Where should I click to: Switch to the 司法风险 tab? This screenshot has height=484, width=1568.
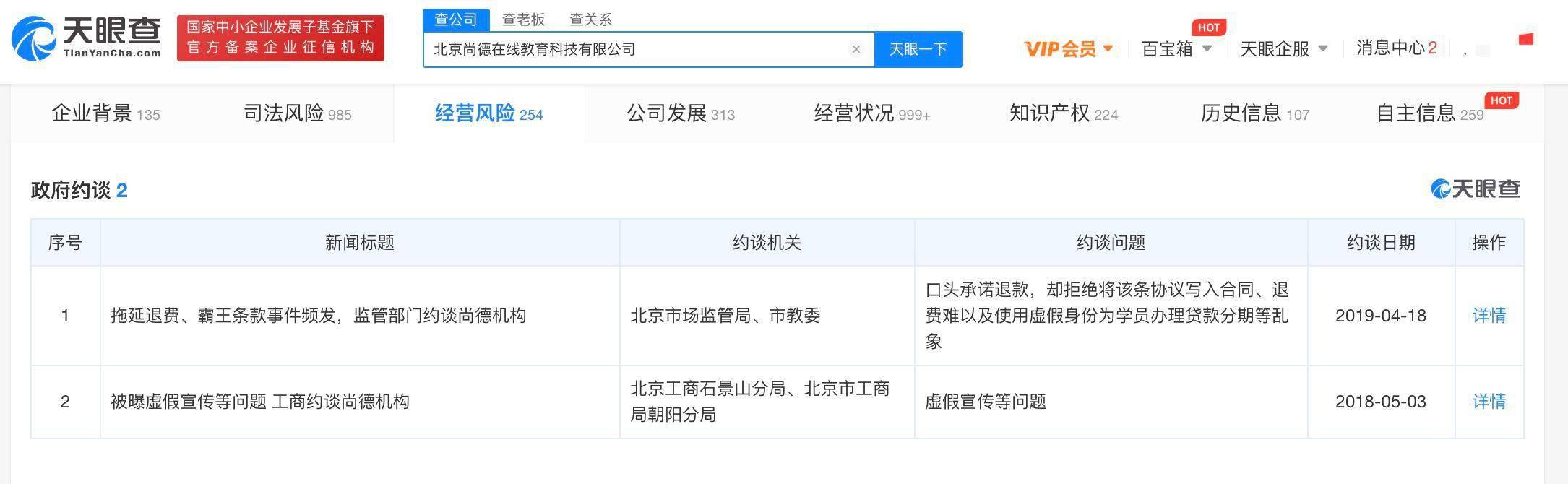click(298, 113)
